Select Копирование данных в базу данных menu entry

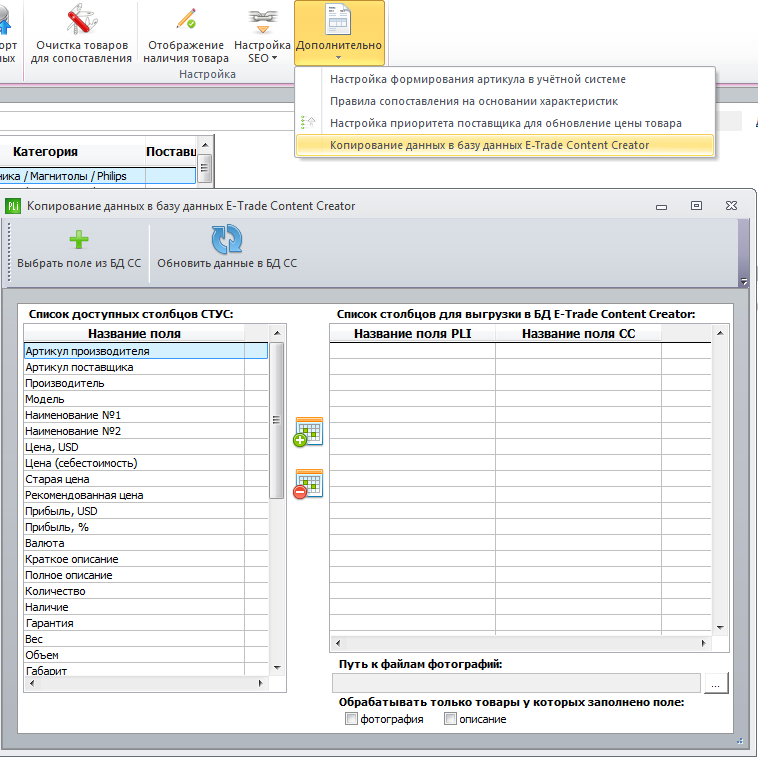(x=505, y=145)
